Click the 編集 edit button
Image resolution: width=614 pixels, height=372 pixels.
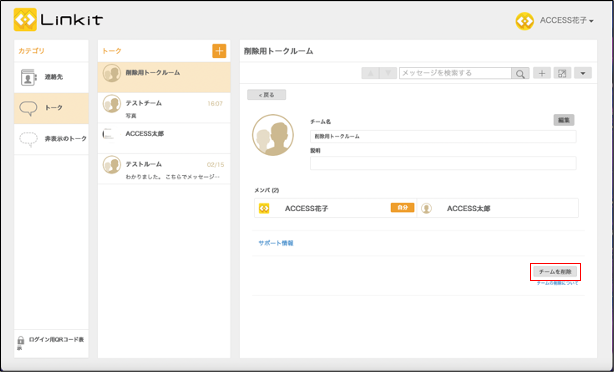pyautogui.click(x=564, y=120)
